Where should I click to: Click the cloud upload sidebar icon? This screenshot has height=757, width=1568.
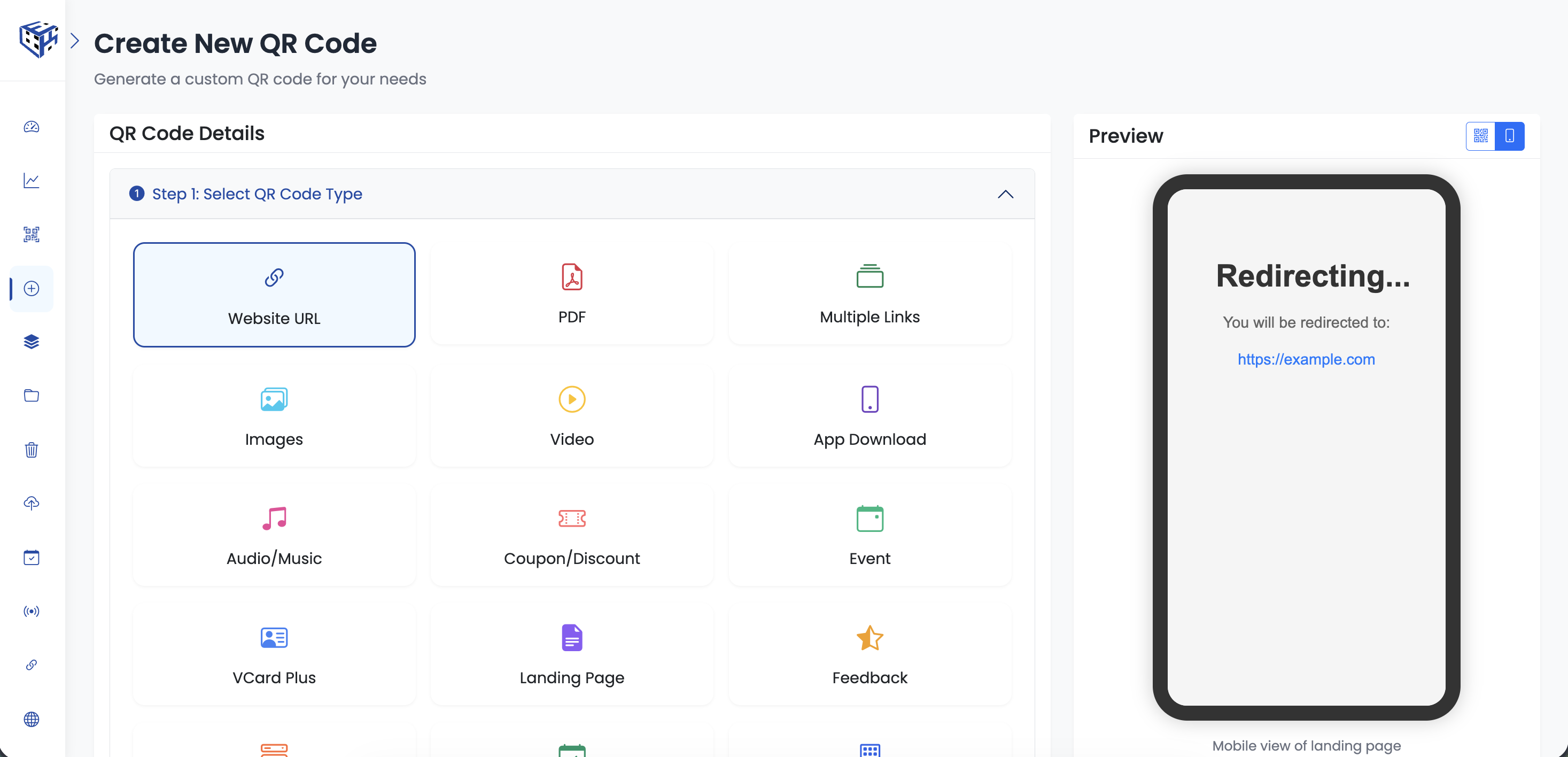coord(30,503)
